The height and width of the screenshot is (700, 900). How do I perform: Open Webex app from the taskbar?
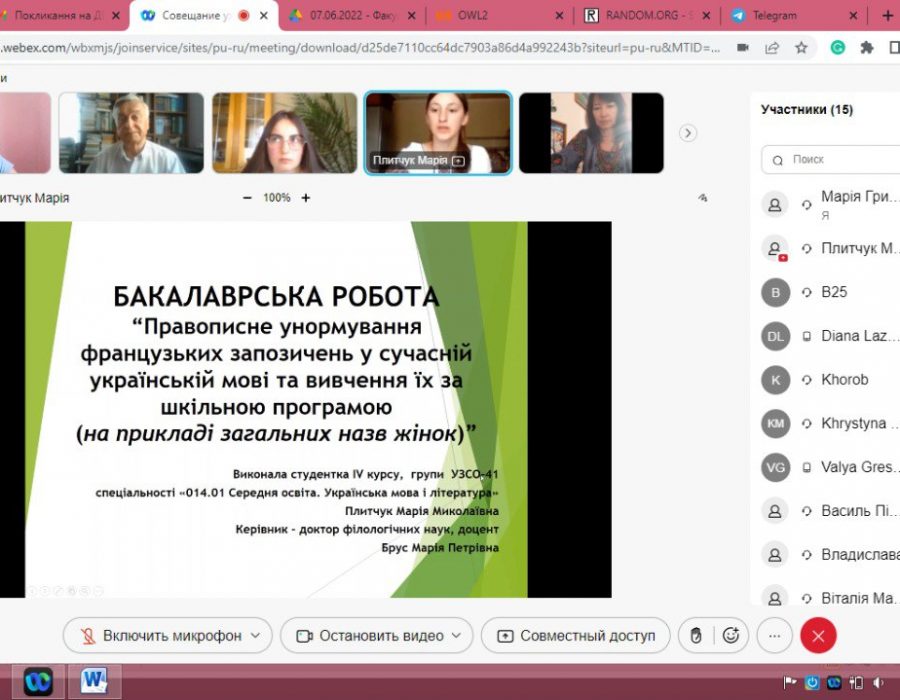[x=38, y=681]
